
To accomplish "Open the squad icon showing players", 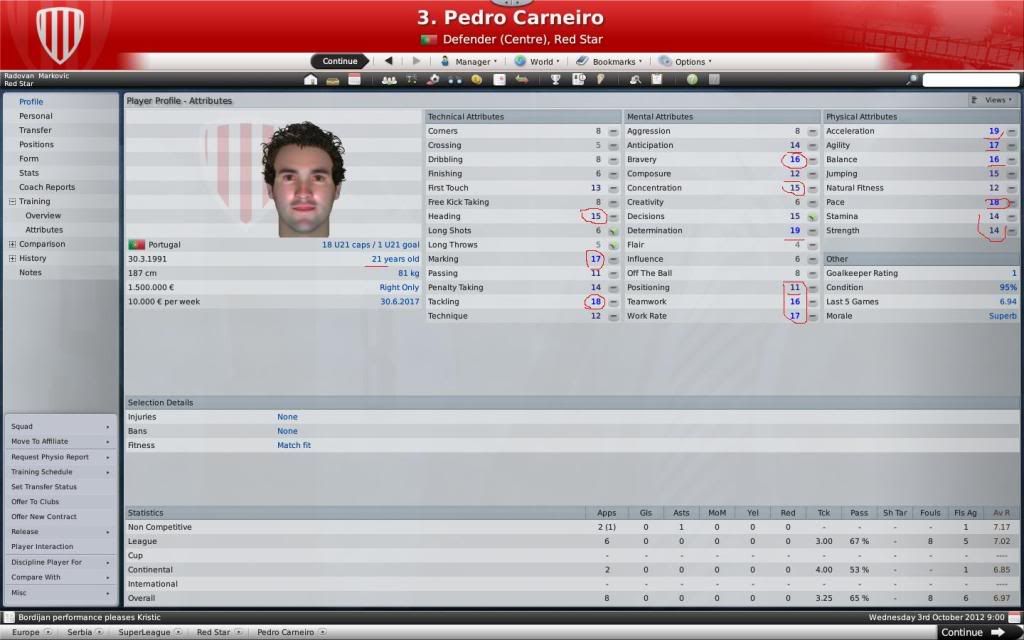I will coord(389,80).
